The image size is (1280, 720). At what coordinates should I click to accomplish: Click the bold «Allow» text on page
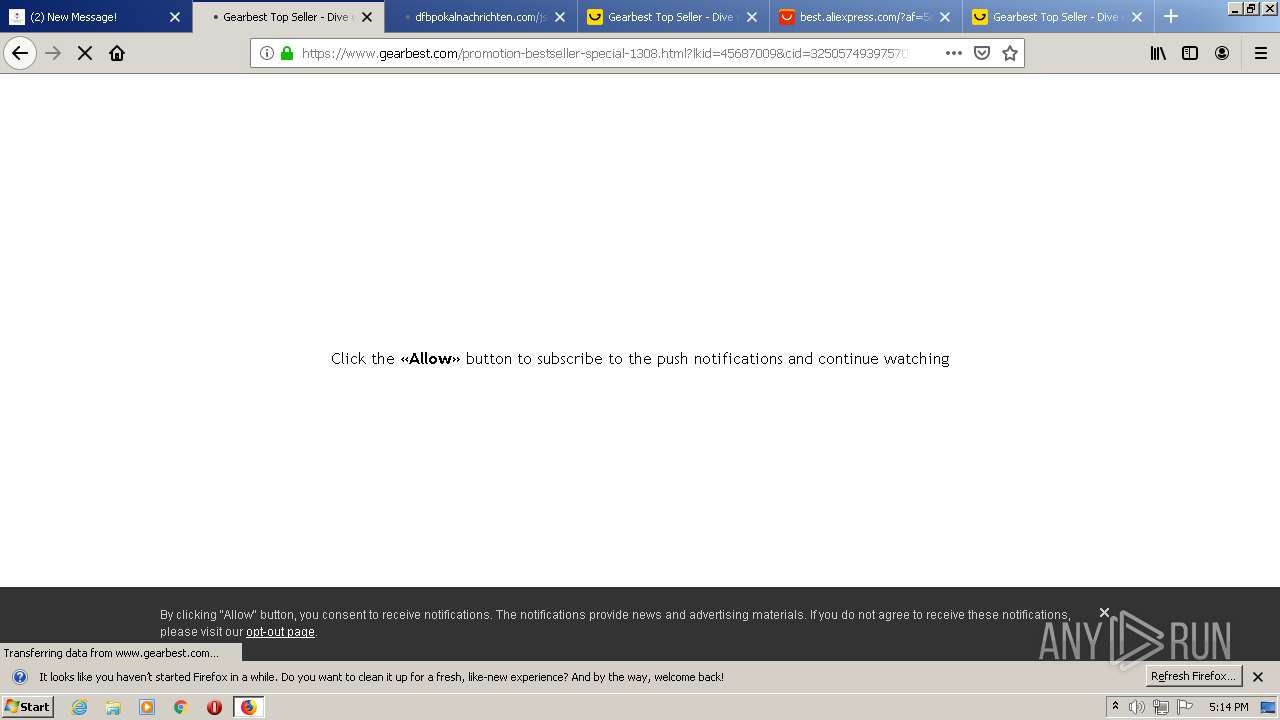[430, 358]
